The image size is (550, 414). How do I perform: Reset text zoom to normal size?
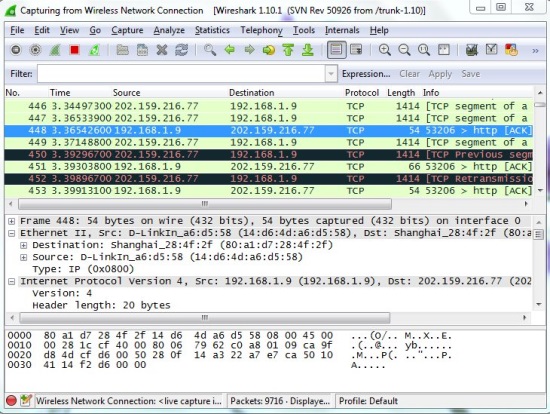point(424,50)
